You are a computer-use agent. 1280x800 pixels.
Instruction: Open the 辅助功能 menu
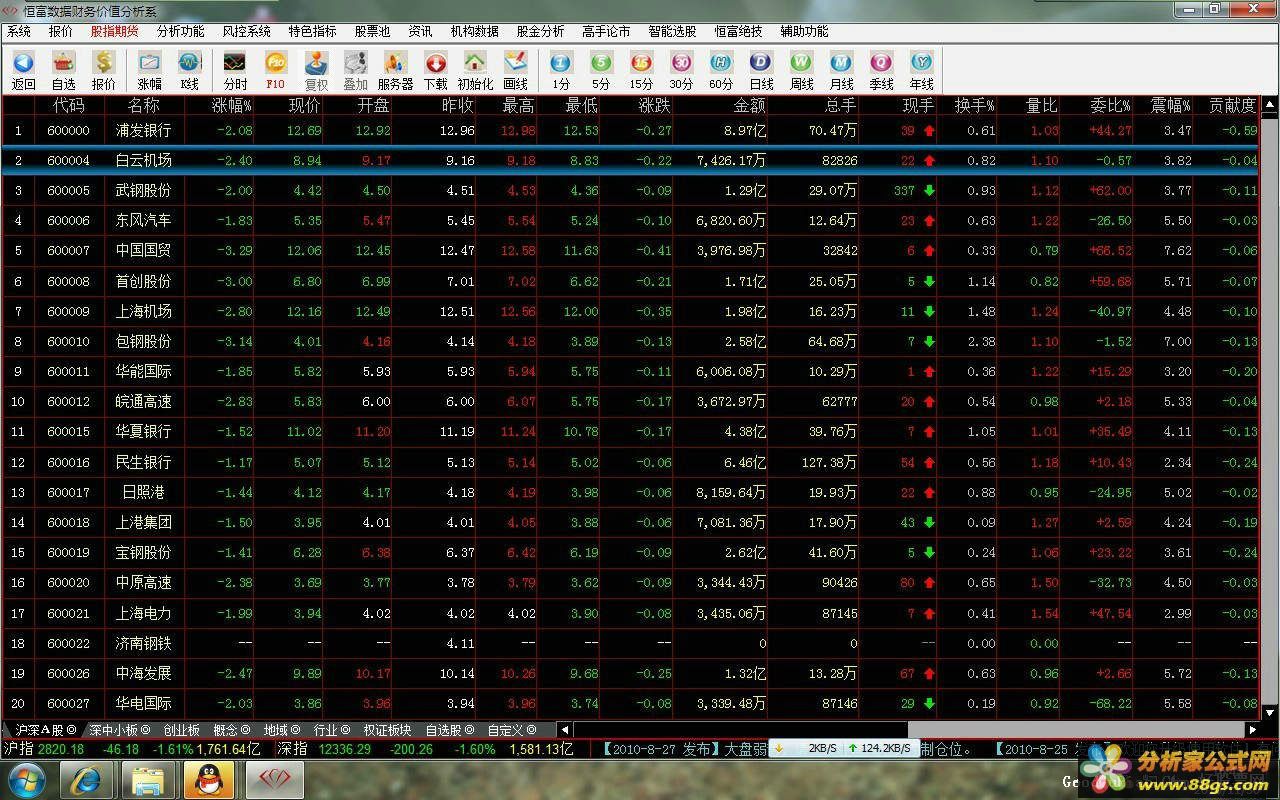[805, 32]
